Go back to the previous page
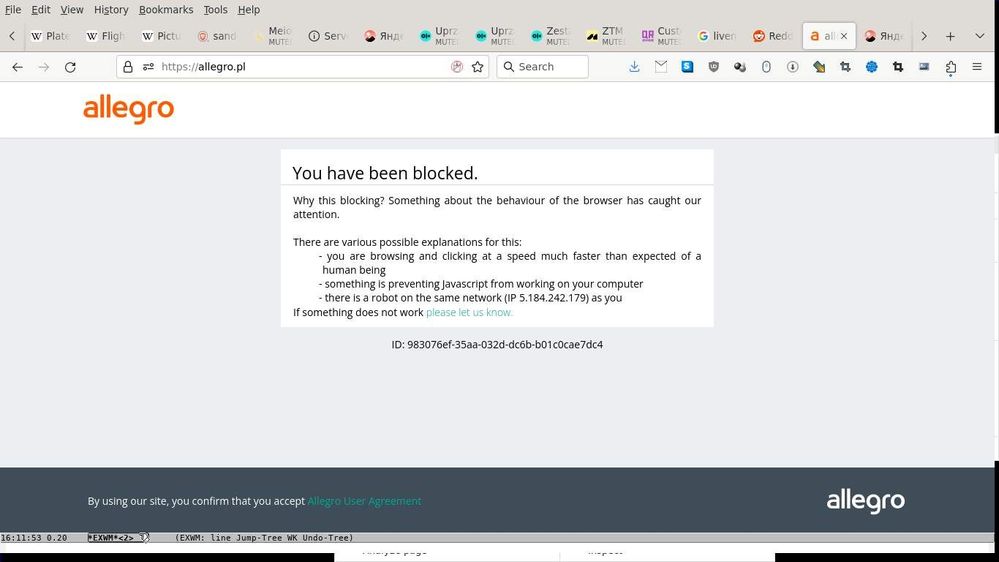 [17, 67]
